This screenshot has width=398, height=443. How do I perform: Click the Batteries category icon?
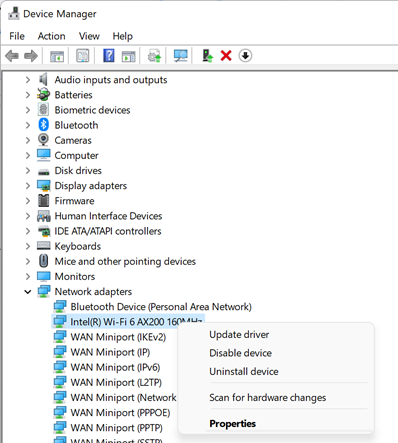[43, 95]
